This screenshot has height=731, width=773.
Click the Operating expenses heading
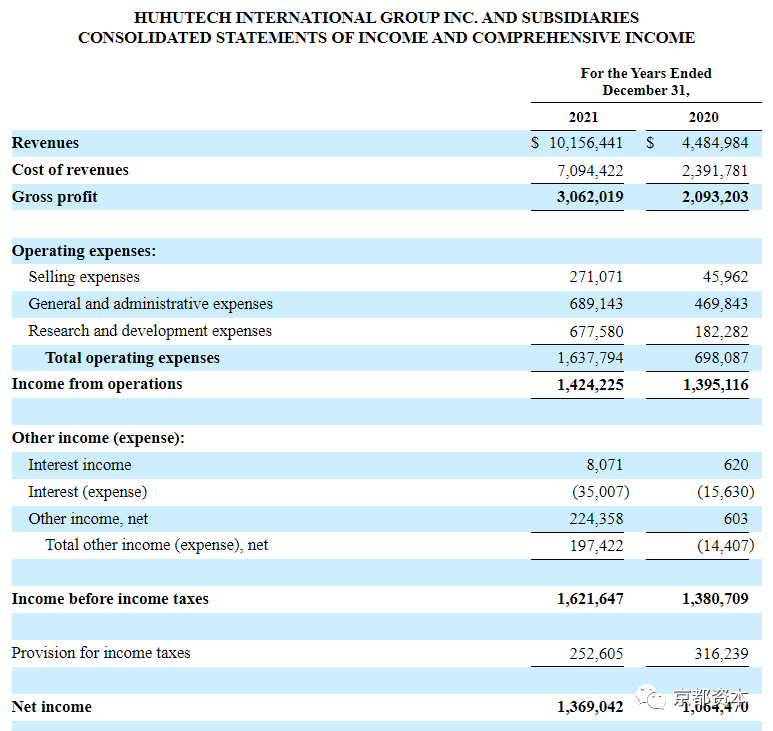[84, 251]
